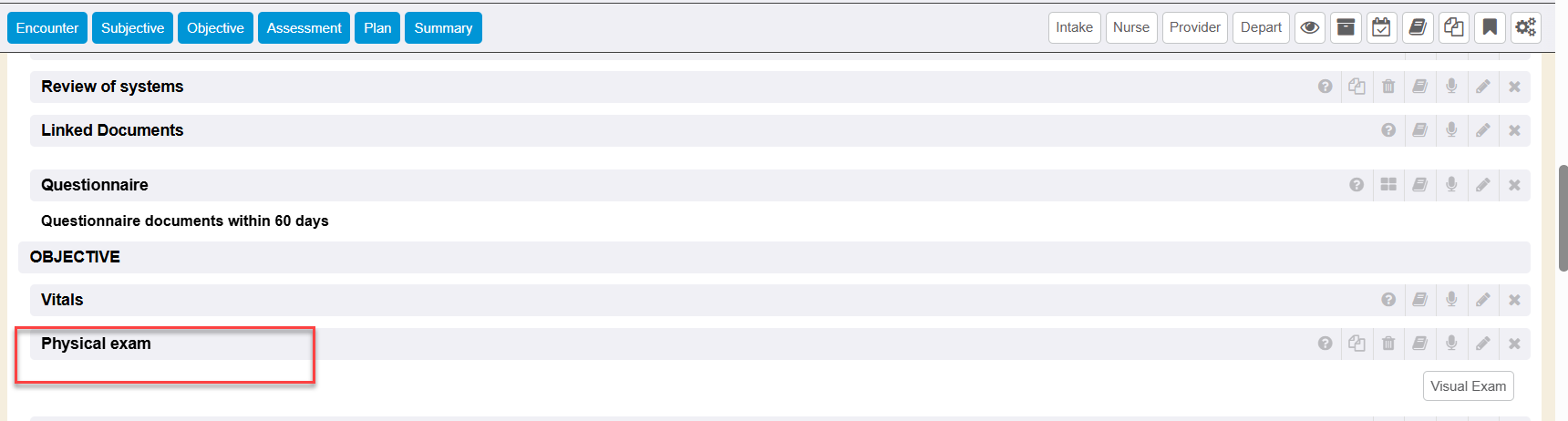Click the archive box icon in toolbar
The width and height of the screenshot is (1568, 421).
coord(1346,27)
